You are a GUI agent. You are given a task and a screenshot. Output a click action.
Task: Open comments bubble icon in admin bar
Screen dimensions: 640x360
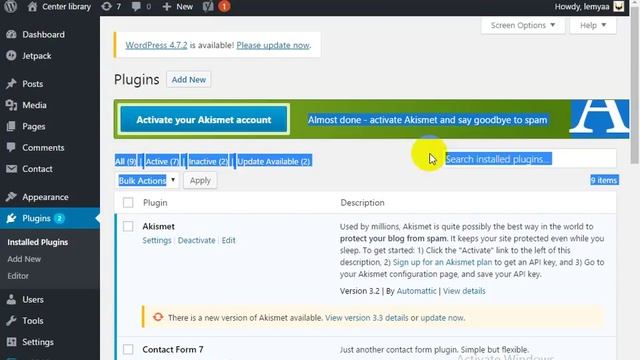pyautogui.click(x=136, y=7)
